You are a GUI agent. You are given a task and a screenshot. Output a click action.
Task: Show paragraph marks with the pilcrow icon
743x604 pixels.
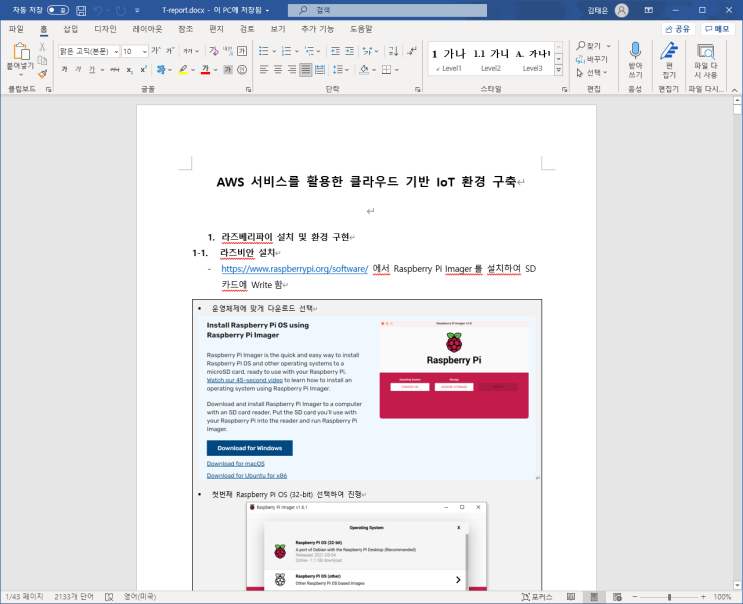tap(412, 51)
